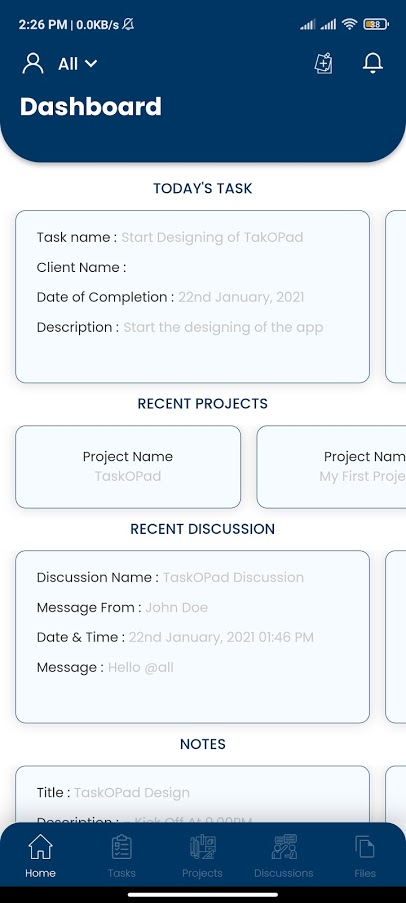Screen dimensions: 406x903
Task: Open Files icon in bottom navigation
Action: [365, 847]
